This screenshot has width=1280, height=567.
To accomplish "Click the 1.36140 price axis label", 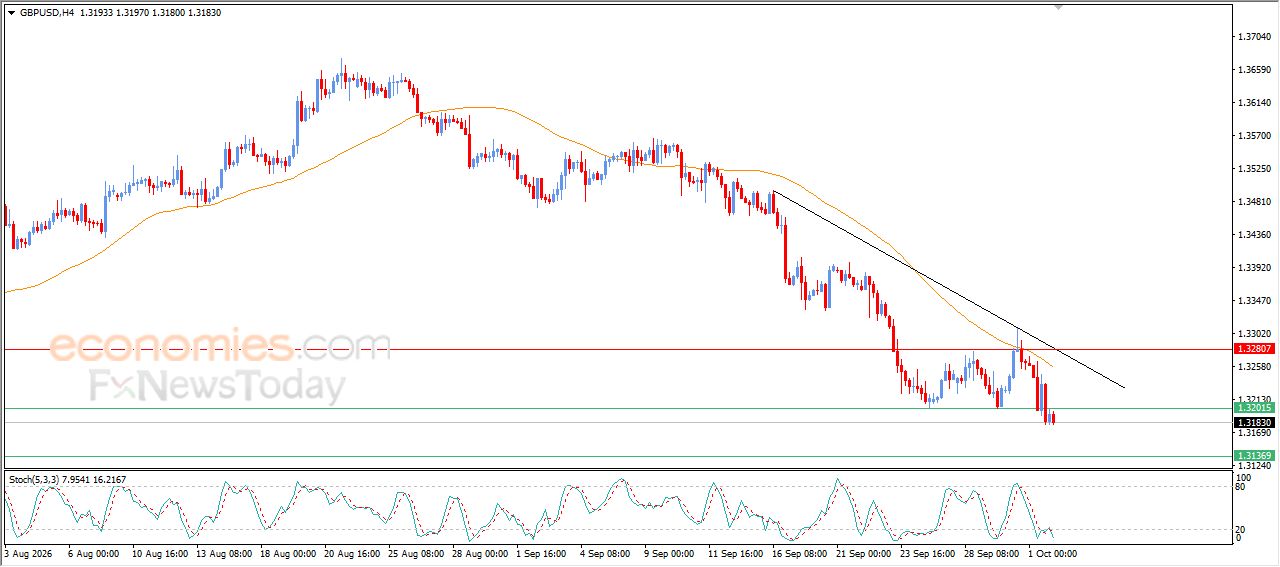I will pos(1254,103).
